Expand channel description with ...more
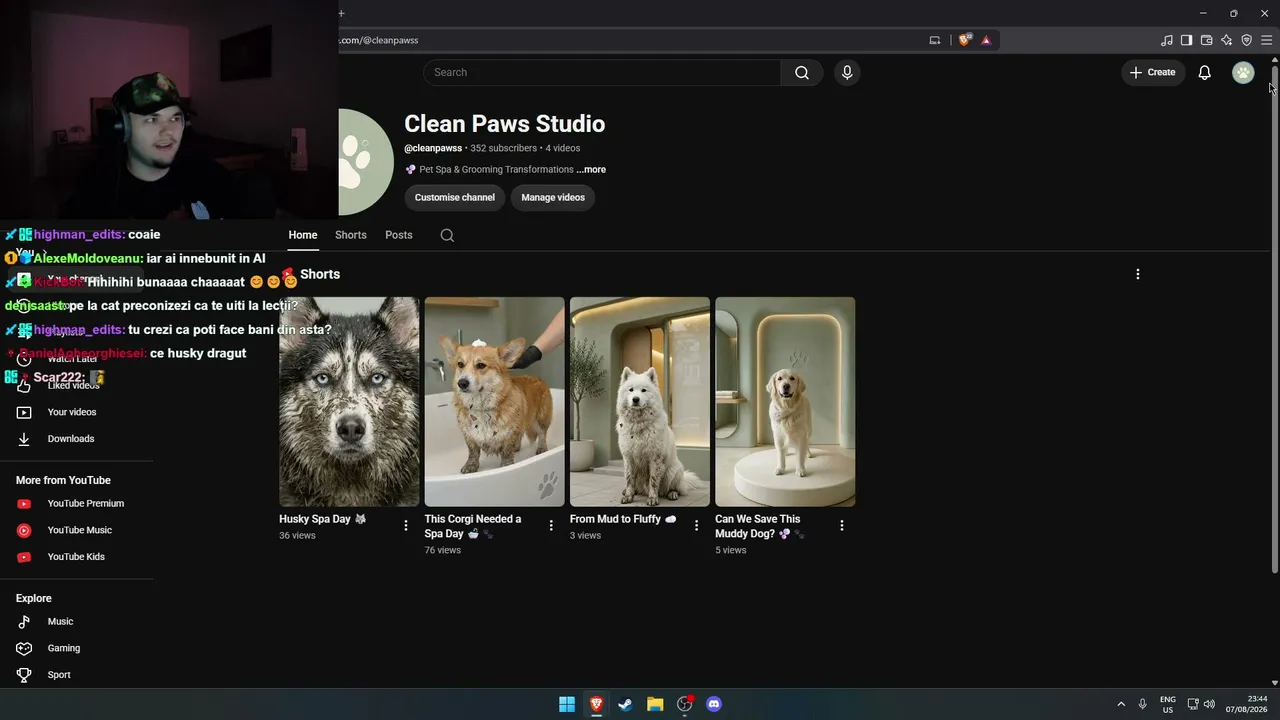 (x=591, y=170)
